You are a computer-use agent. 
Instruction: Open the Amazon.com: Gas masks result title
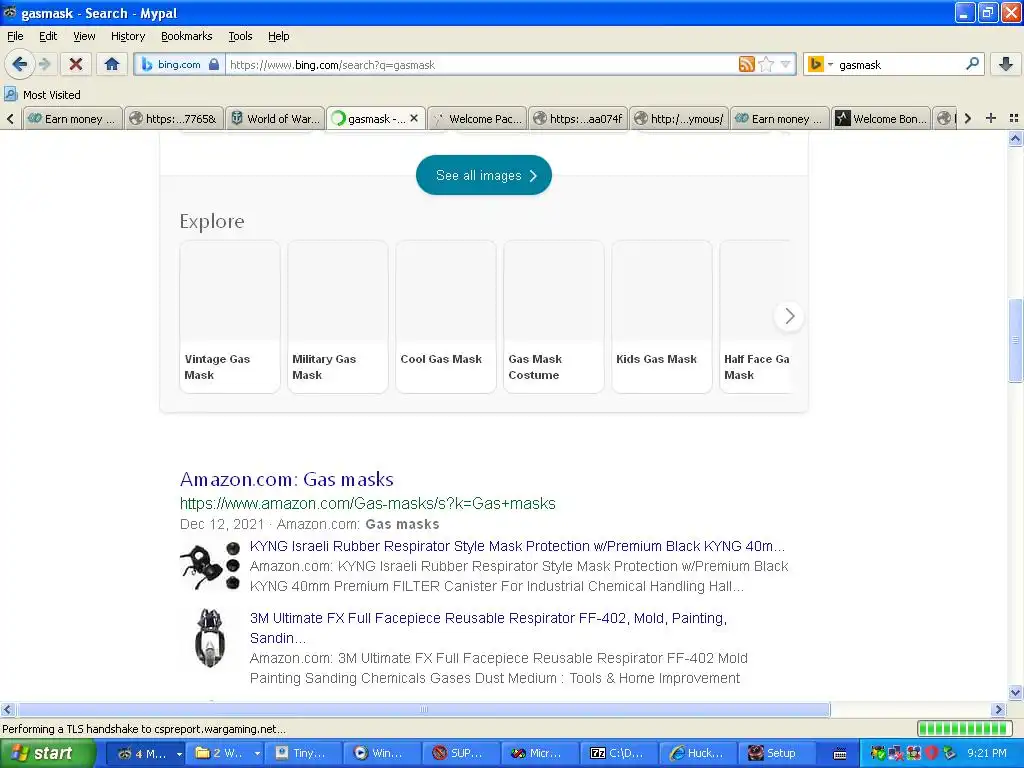(x=287, y=479)
